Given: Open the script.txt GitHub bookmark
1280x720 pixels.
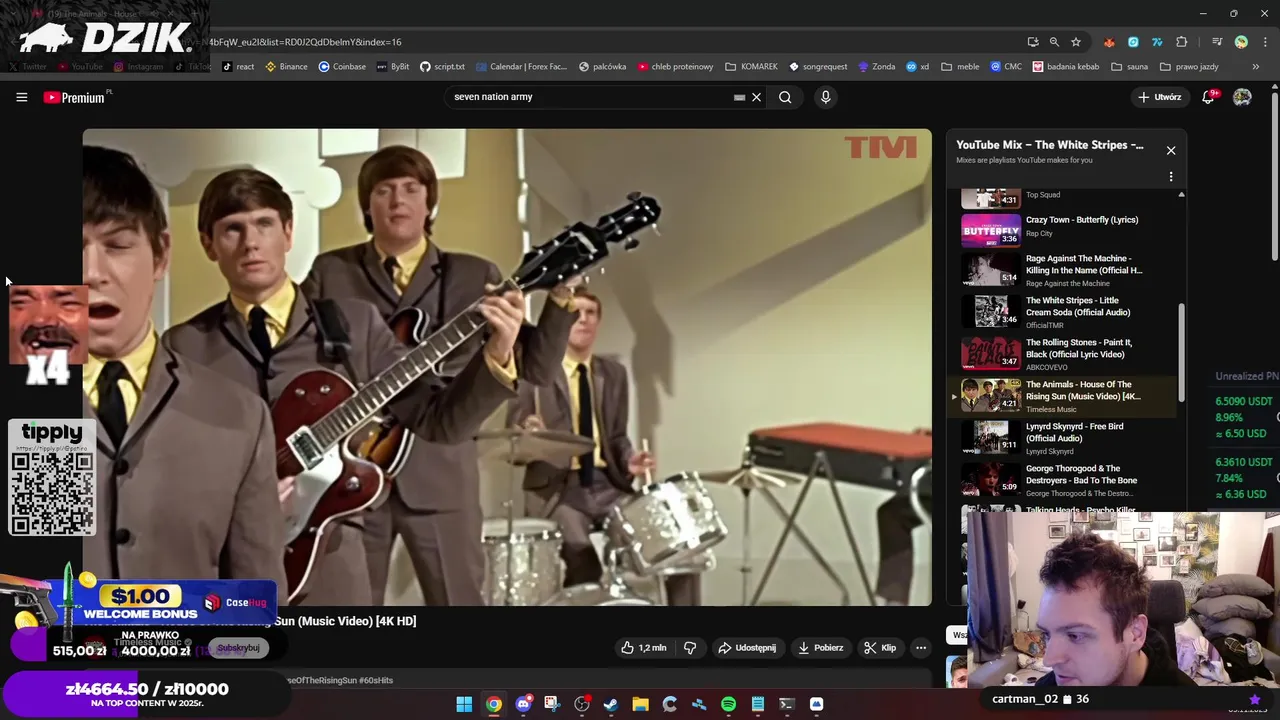Looking at the screenshot, I should tap(442, 67).
